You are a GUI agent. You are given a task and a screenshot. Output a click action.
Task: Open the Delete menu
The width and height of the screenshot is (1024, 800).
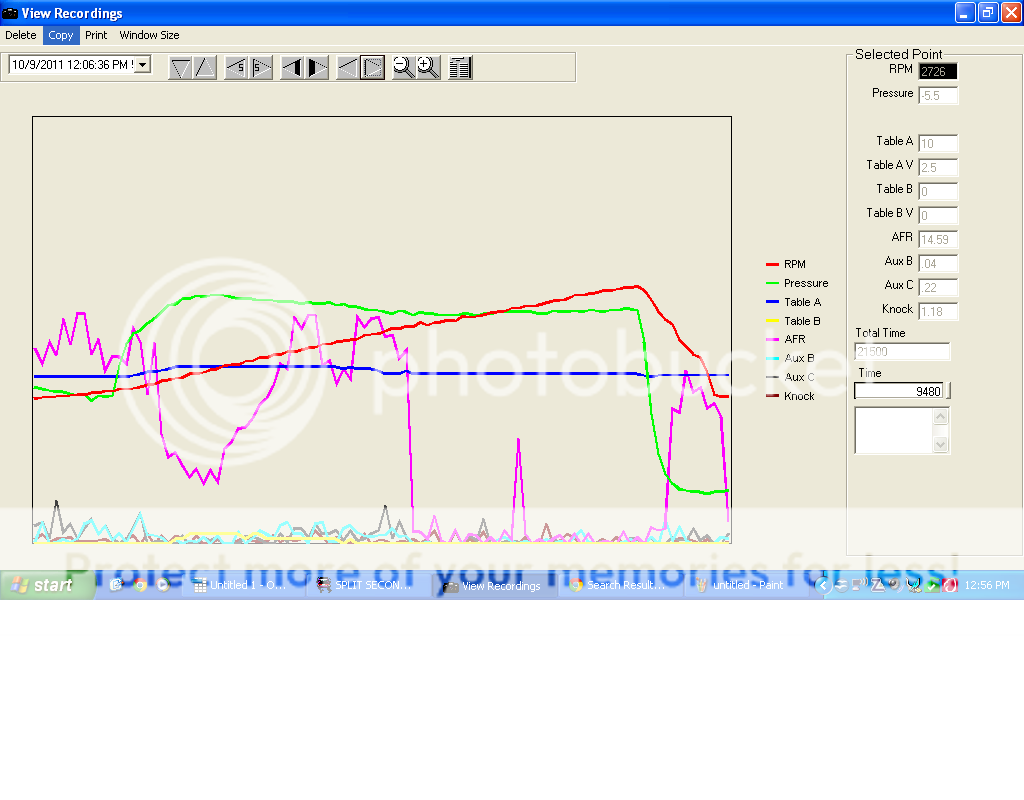pyautogui.click(x=21, y=35)
